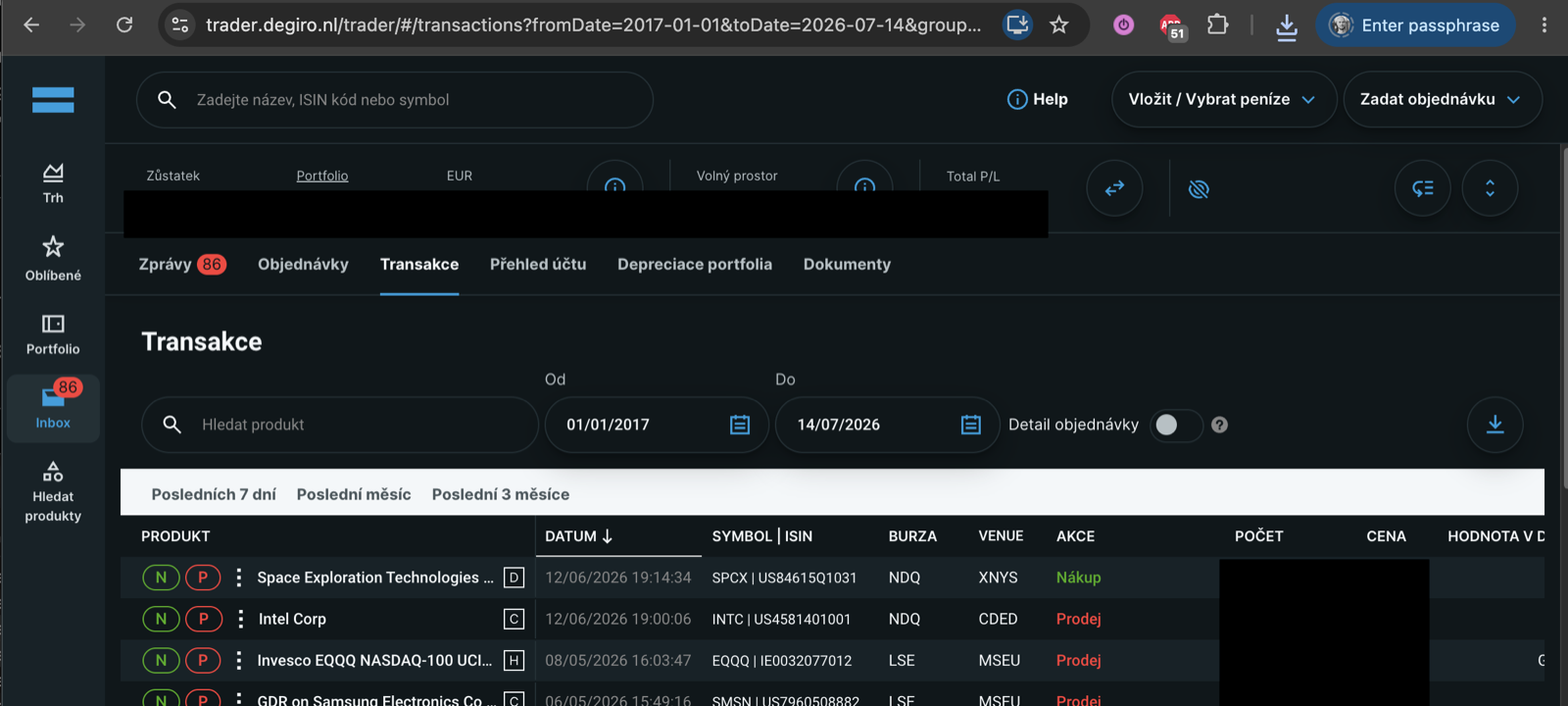Download the transactions export

point(1494,425)
